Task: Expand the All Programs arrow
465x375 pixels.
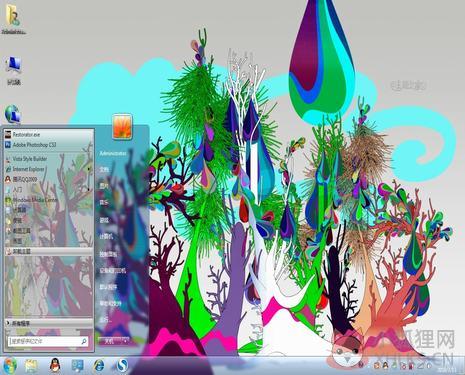Action: pyautogui.click(x=8, y=323)
